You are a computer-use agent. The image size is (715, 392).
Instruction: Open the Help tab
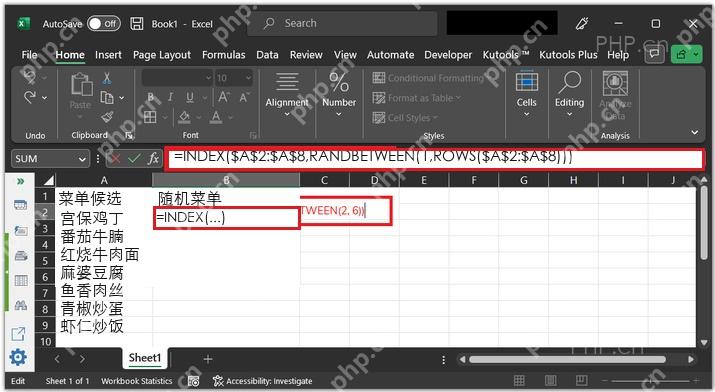coord(618,55)
